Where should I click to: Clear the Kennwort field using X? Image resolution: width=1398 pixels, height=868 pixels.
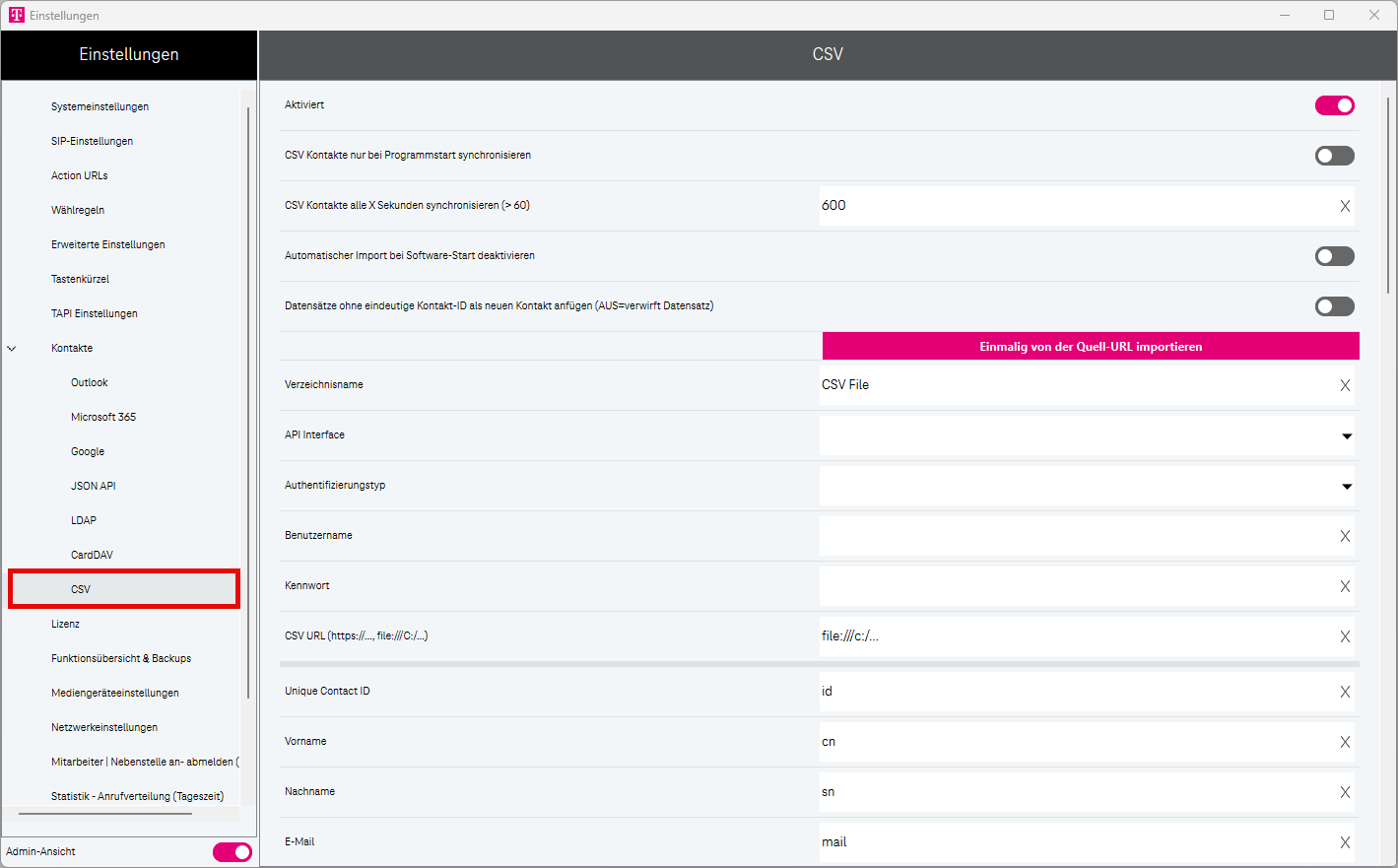1345,586
